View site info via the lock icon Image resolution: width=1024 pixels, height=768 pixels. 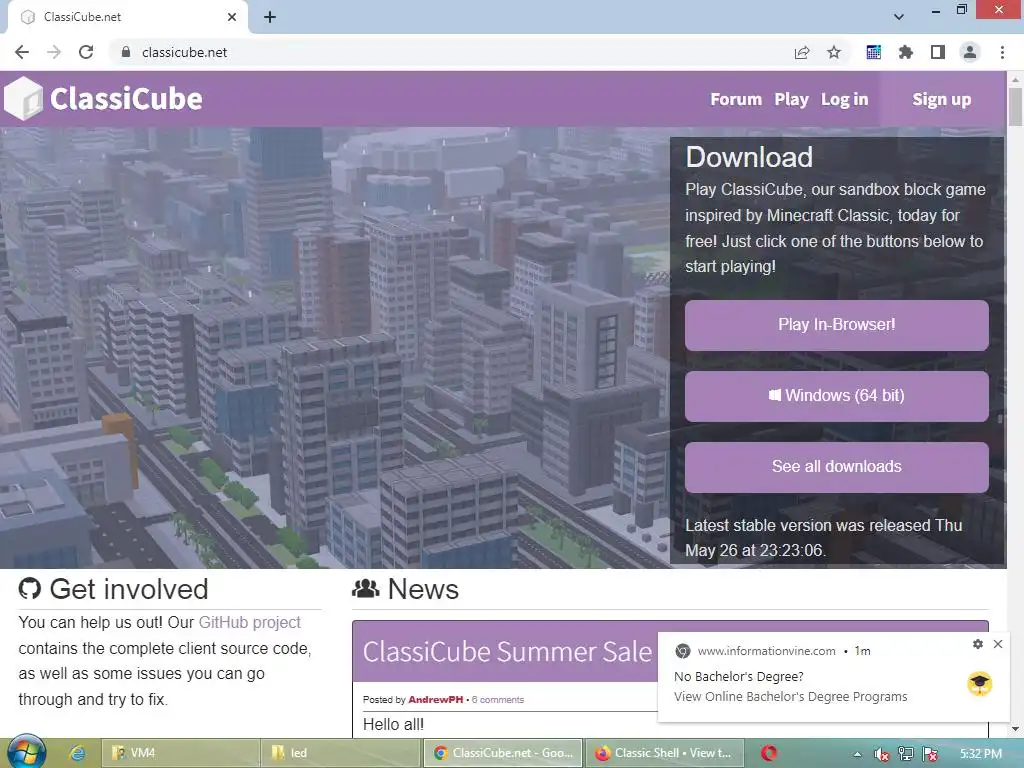[126, 52]
